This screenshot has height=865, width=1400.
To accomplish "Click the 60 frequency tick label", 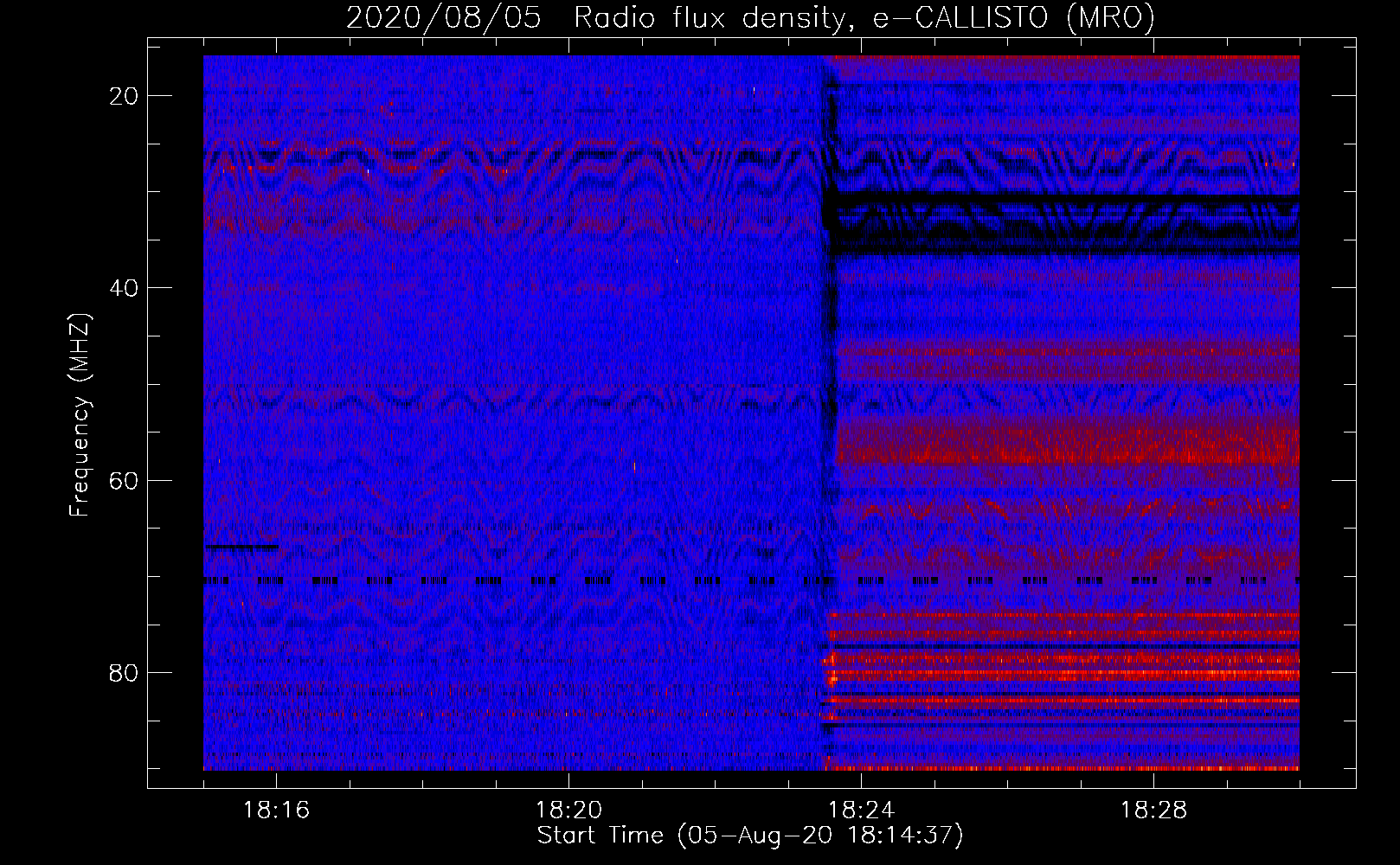I will [125, 481].
